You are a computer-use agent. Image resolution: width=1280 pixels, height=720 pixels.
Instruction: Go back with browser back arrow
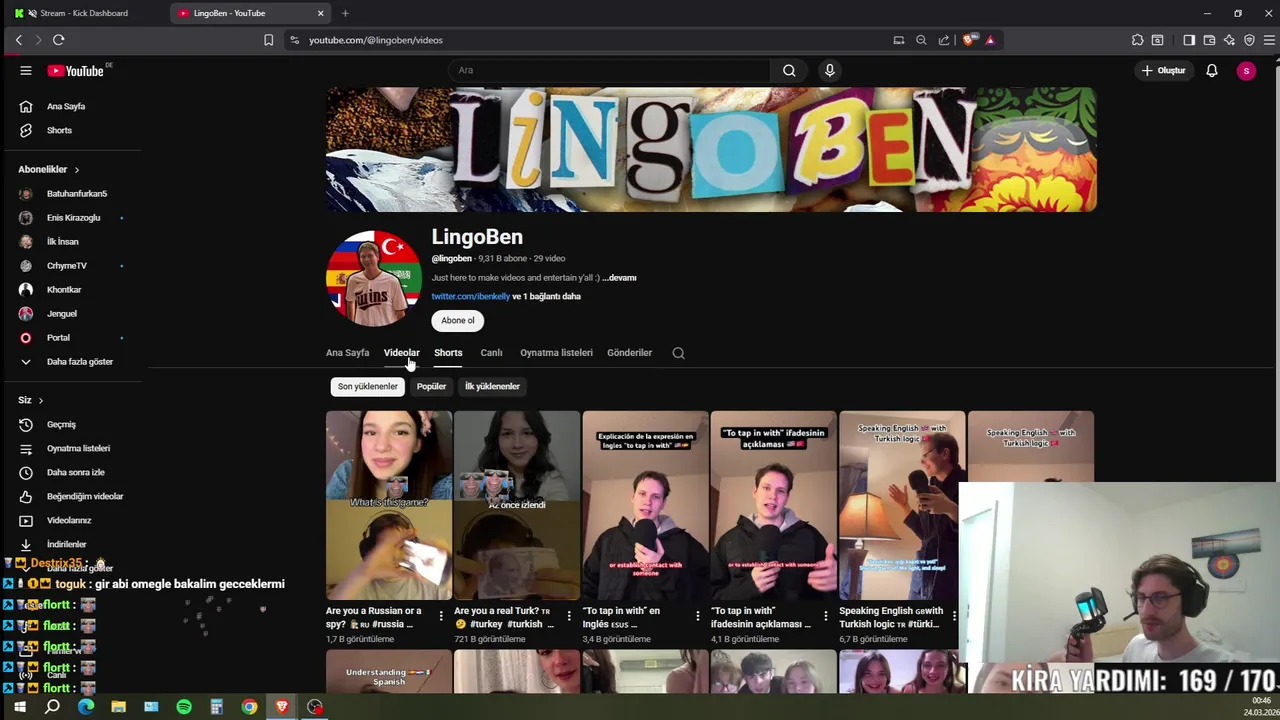coord(18,40)
